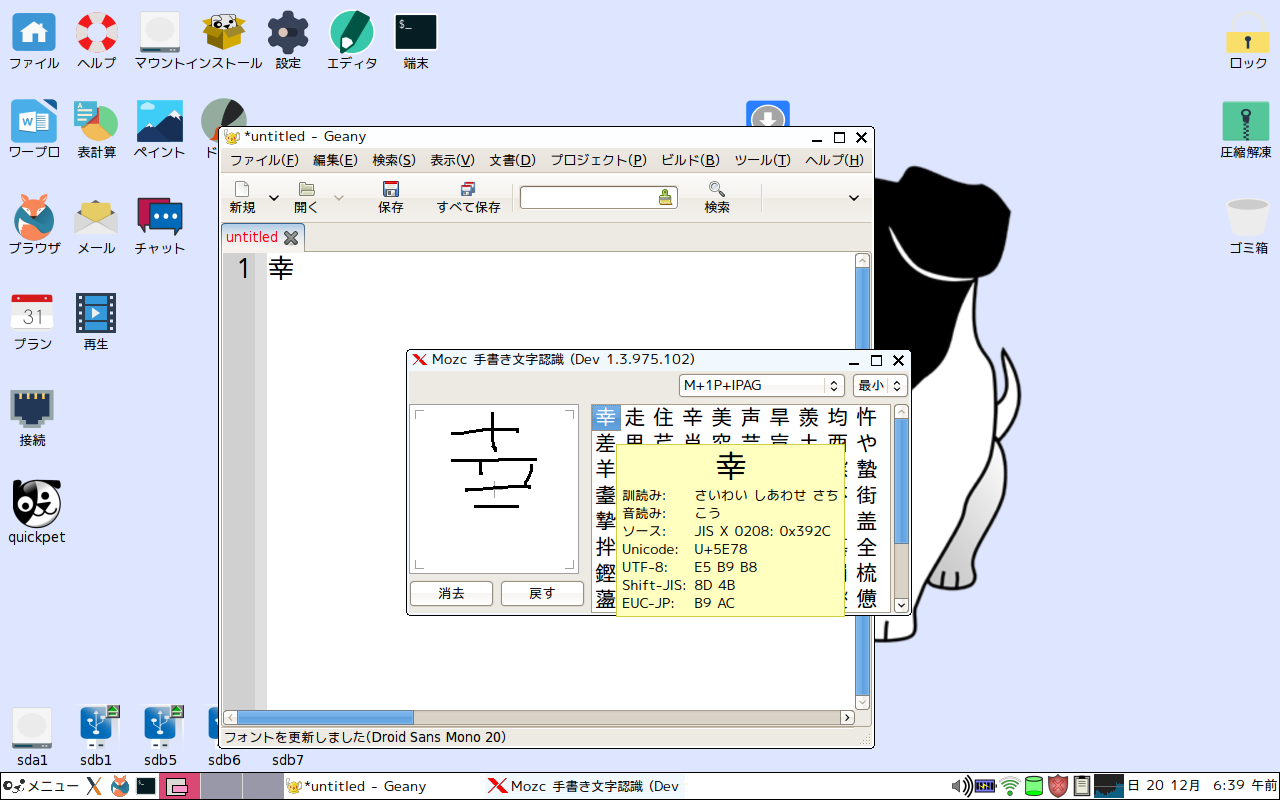
Task: Open the 圧縮解凍 archive icon
Action: (x=1246, y=121)
